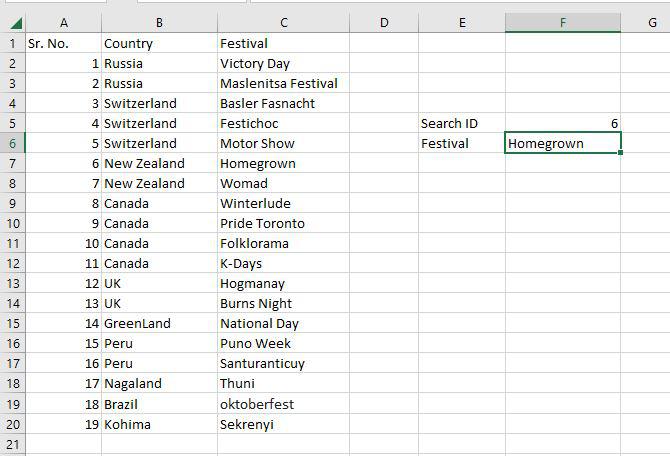Viewport: 670px width, 456px height.
Task: Click the Search ID label cell
Action: point(461,123)
